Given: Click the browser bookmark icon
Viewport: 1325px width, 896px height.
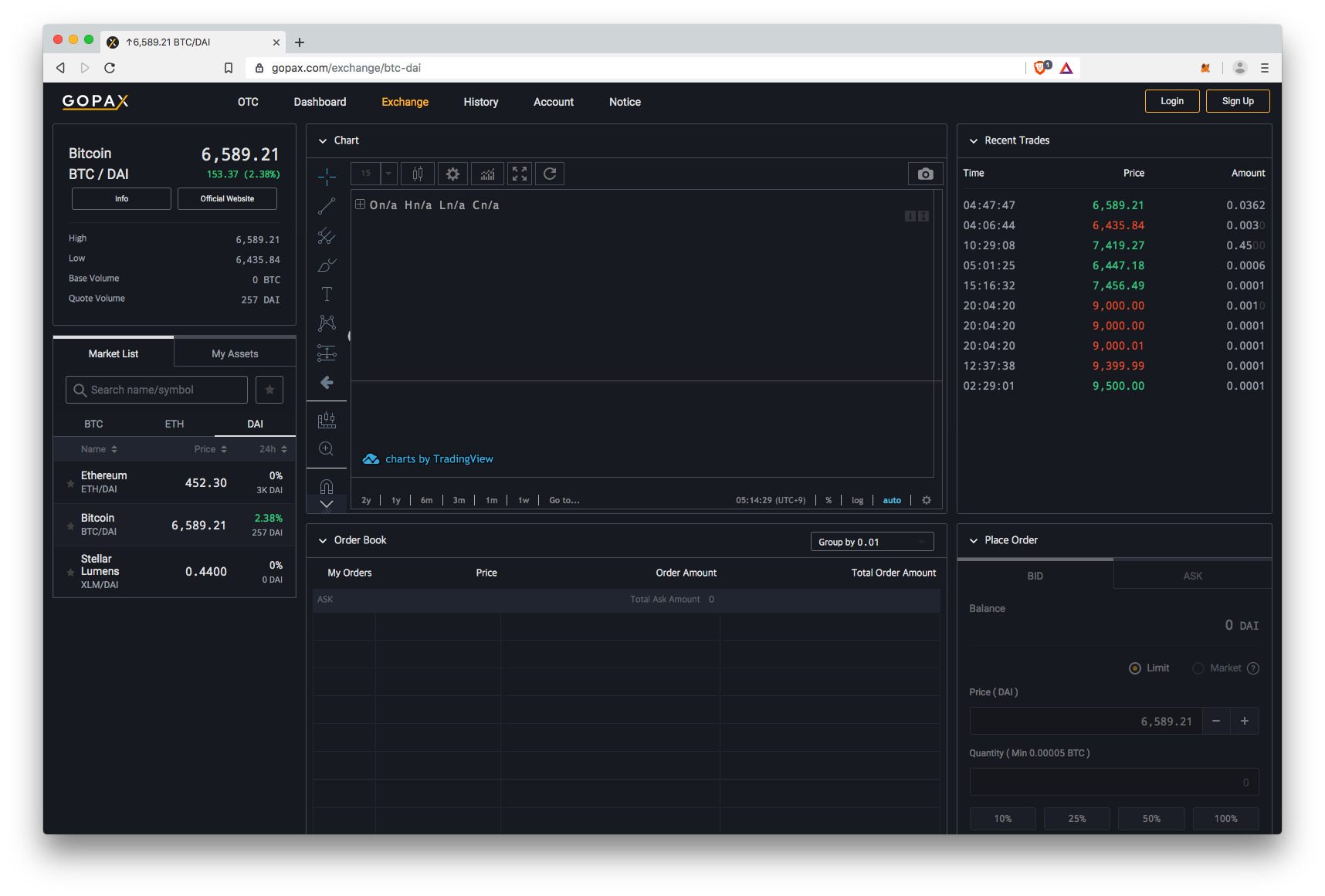Looking at the screenshot, I should [229, 68].
